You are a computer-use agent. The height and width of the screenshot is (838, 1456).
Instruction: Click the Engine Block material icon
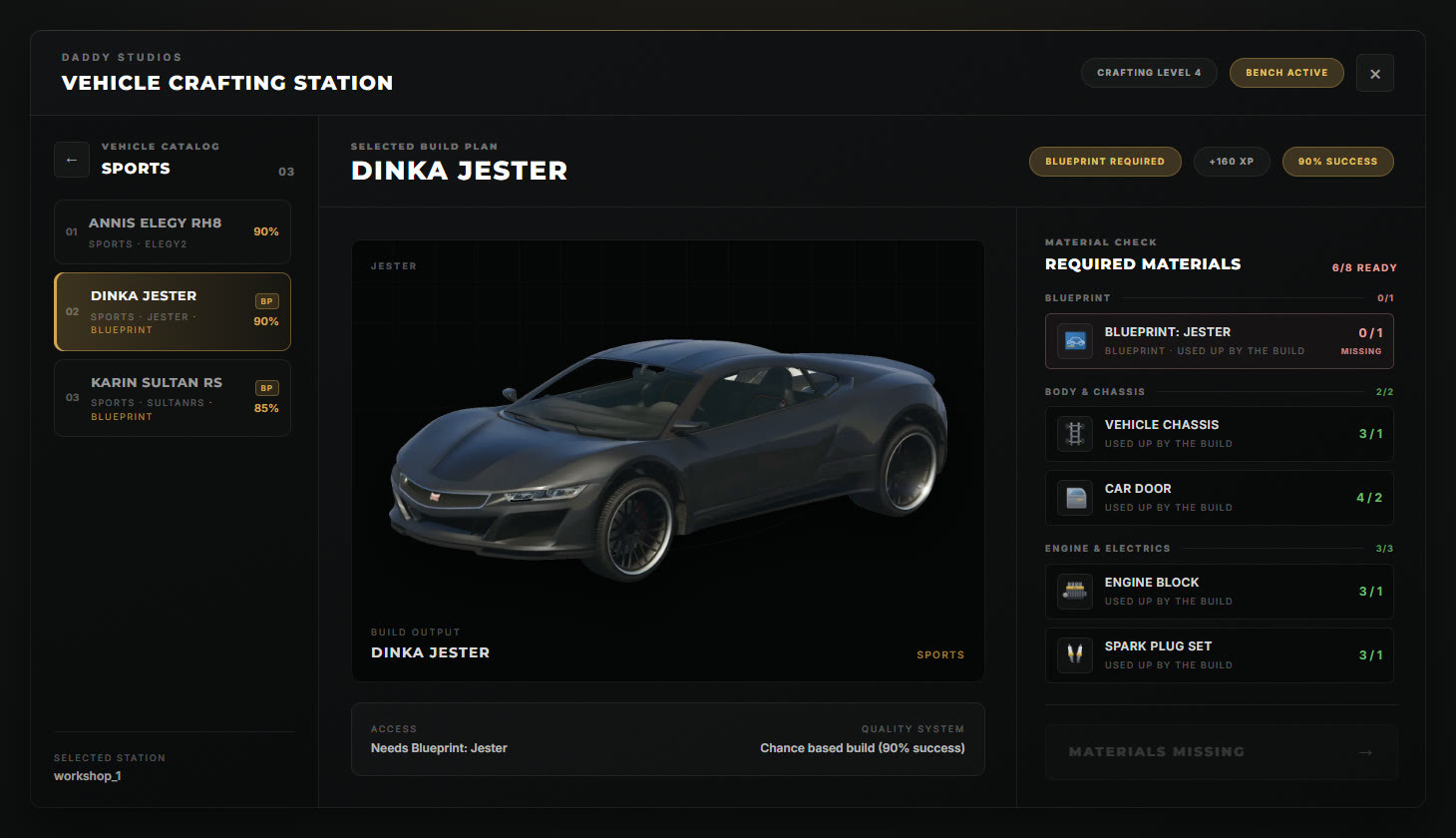pyautogui.click(x=1075, y=592)
